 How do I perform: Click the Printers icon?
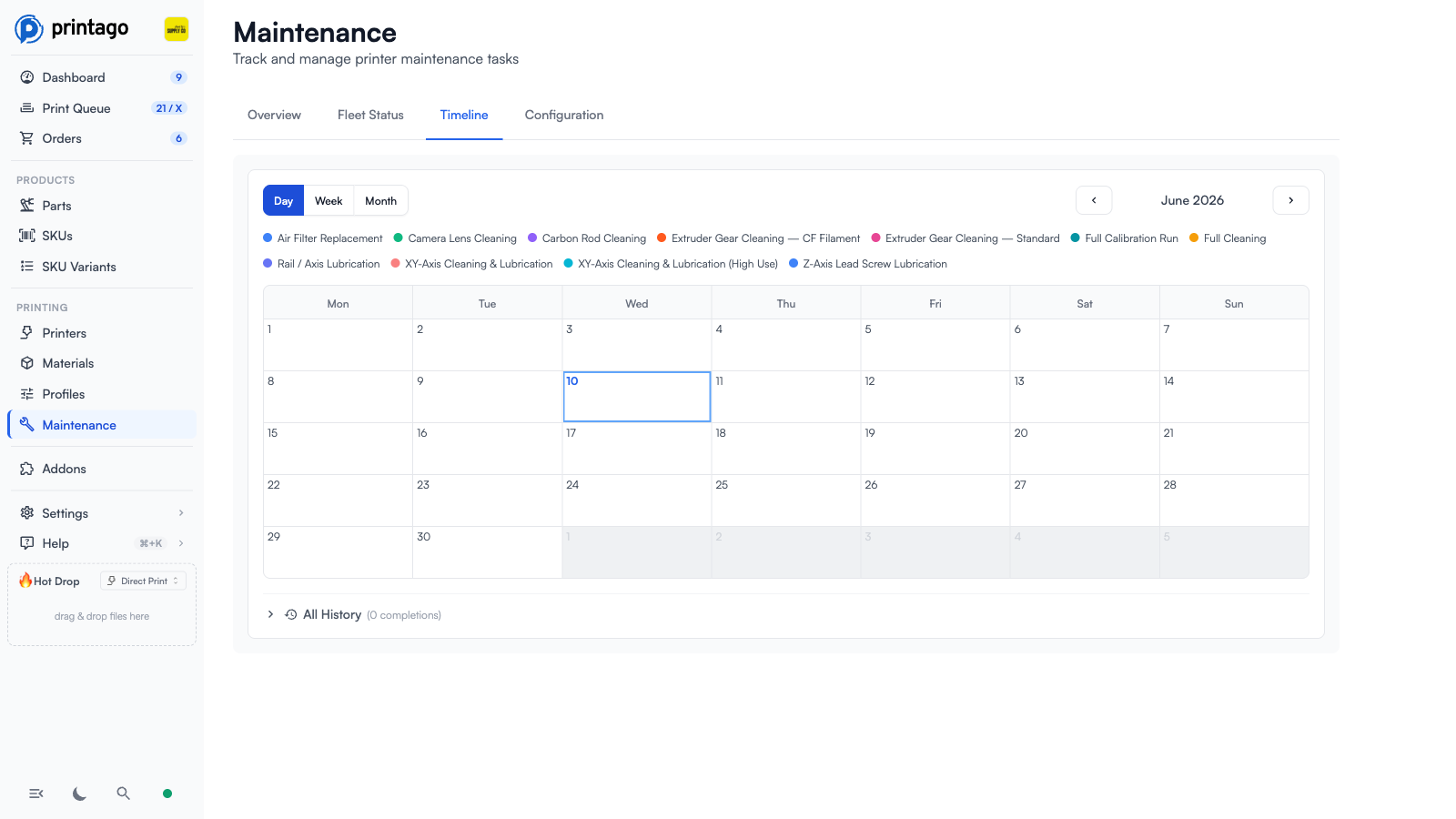click(x=27, y=333)
